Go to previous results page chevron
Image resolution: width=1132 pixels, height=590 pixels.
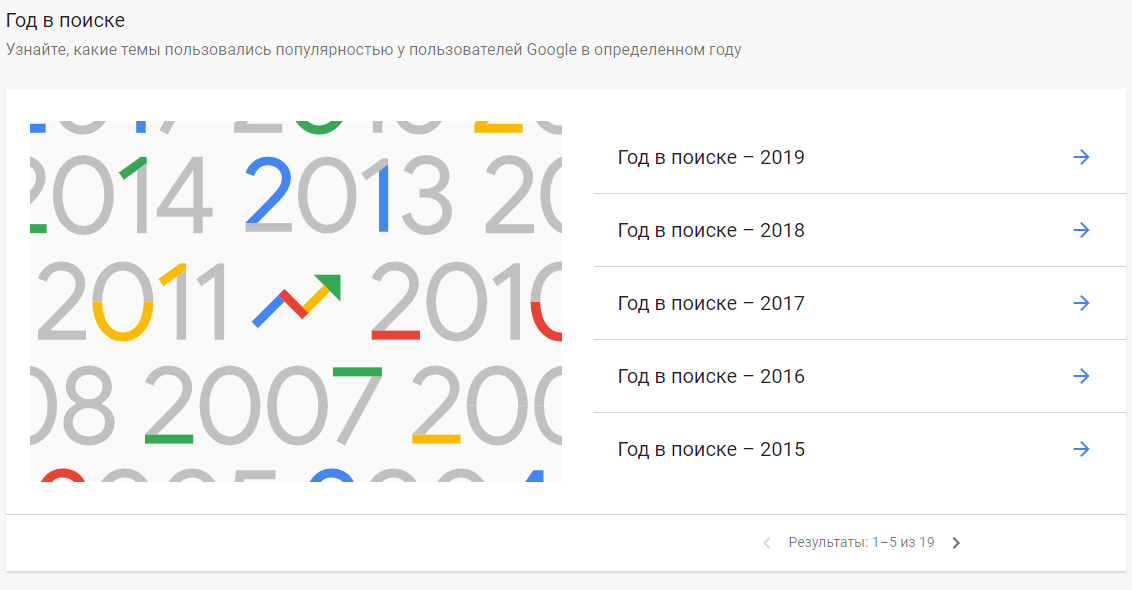(x=767, y=543)
